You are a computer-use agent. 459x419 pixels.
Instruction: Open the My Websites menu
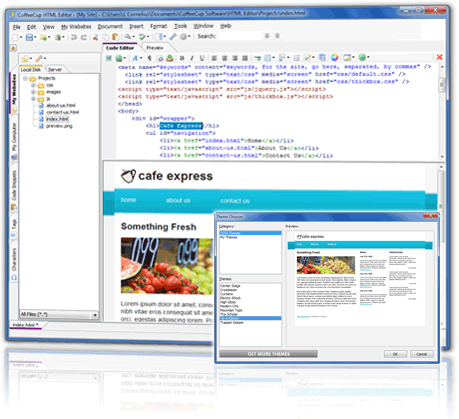pyautogui.click(x=76, y=27)
